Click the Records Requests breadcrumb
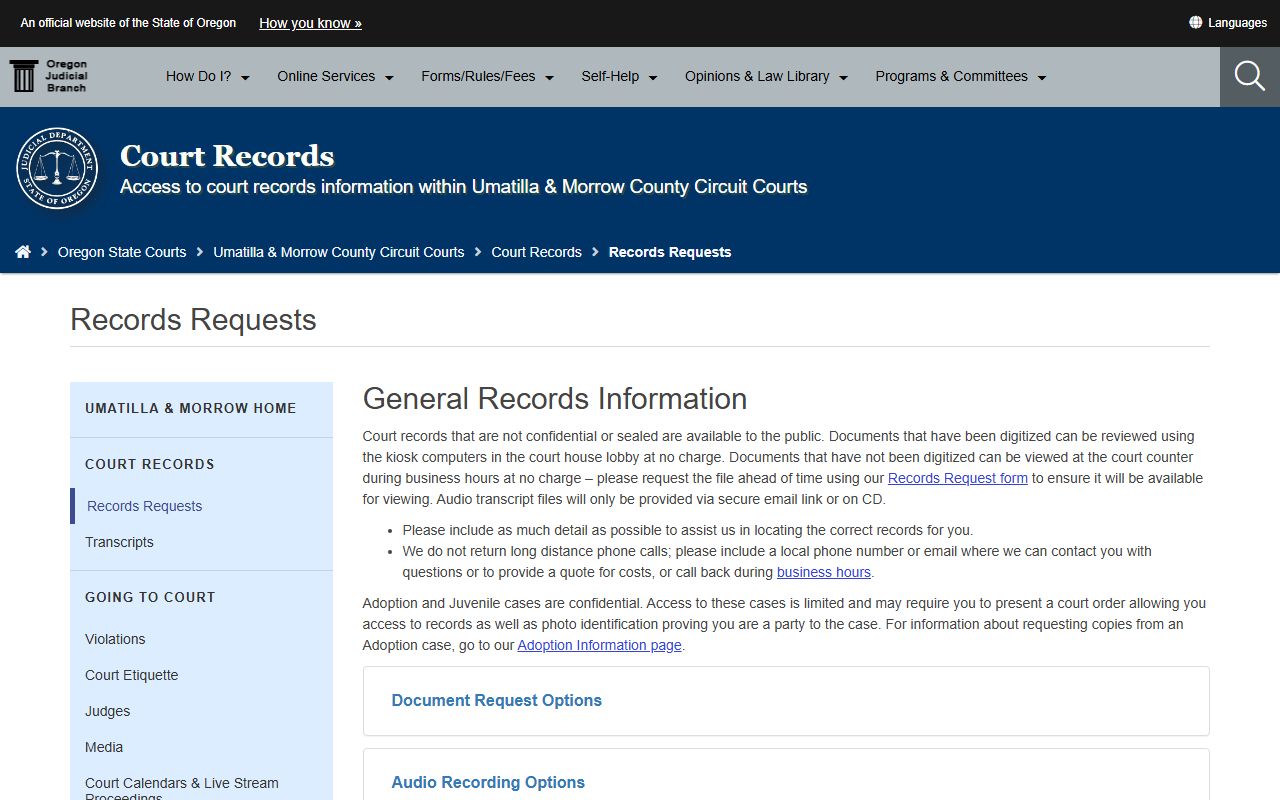The width and height of the screenshot is (1280, 800). tap(670, 252)
